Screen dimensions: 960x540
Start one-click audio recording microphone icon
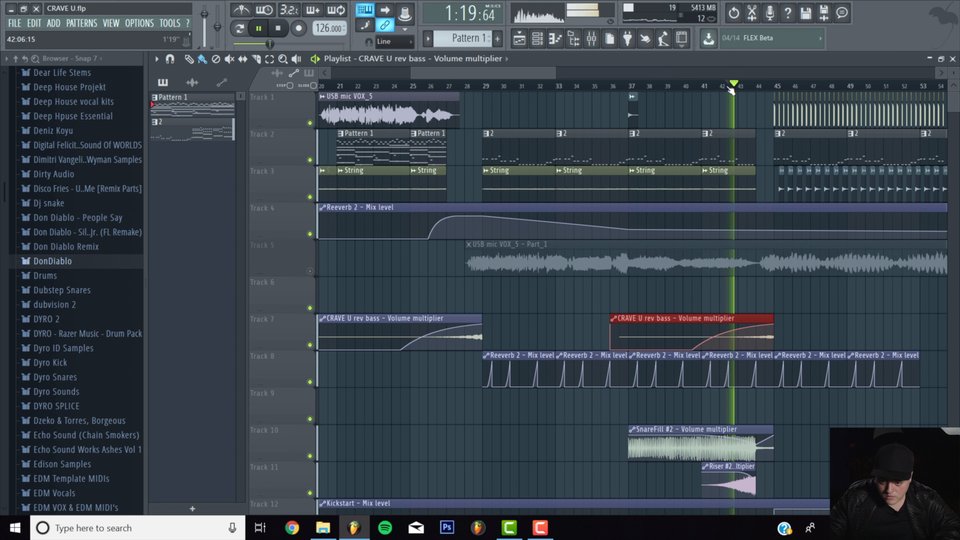pyautogui.click(x=770, y=12)
